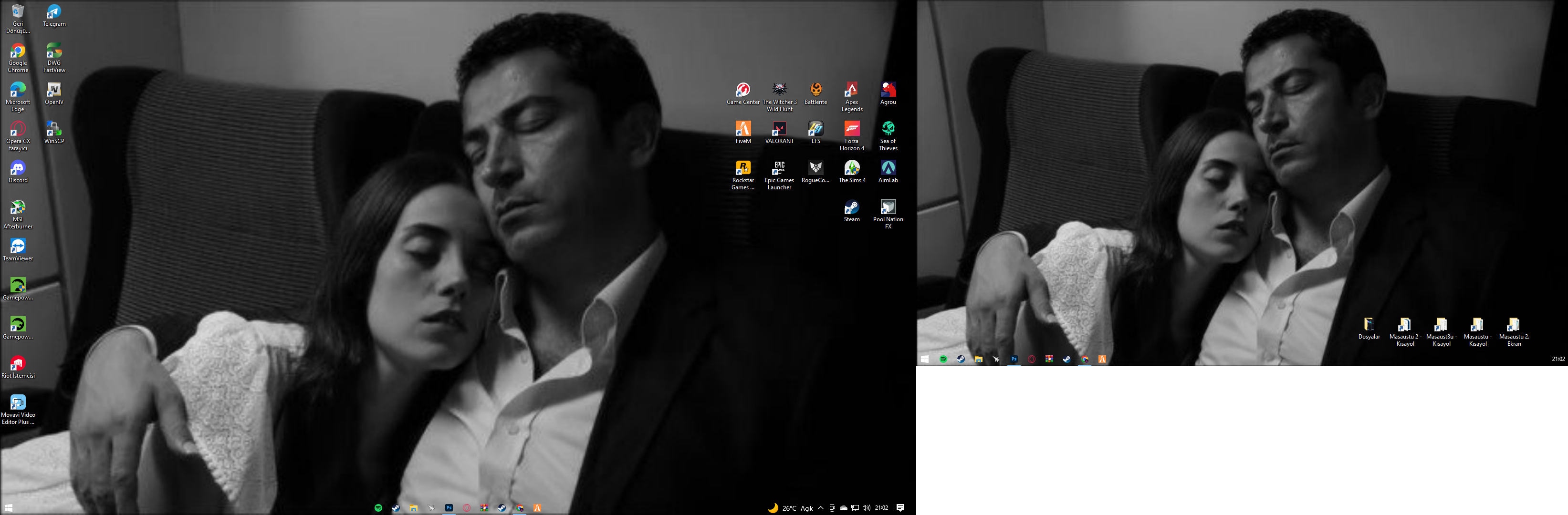Screen dimensions: 1568x515
Task: Select The Witcher 3 Wild Hunt shortcut
Action: coord(779,97)
